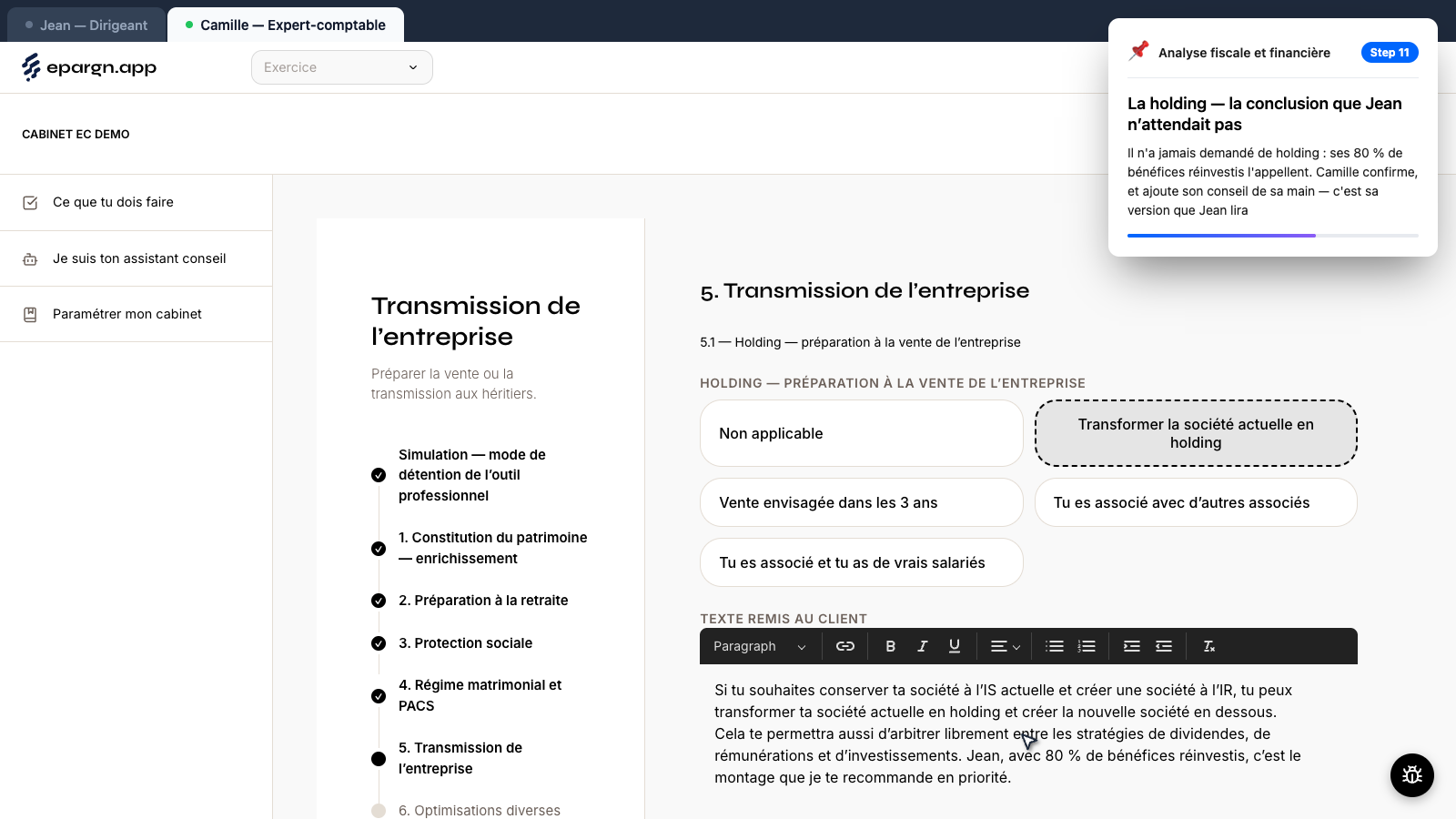Click "5.1 — Holding — préparation à la vente" subtitle
The image size is (1456, 819).
(860, 342)
